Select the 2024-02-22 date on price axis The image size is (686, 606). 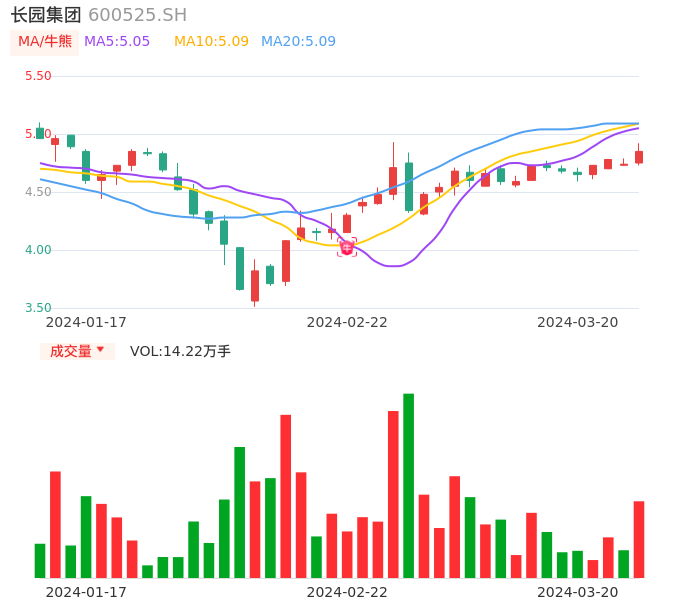347,322
